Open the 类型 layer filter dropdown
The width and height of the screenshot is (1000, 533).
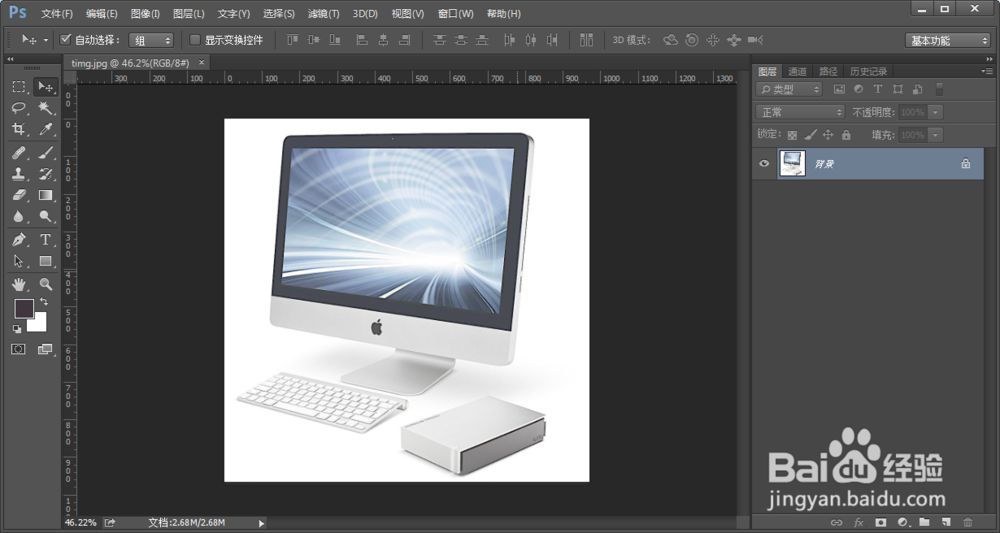pos(789,89)
